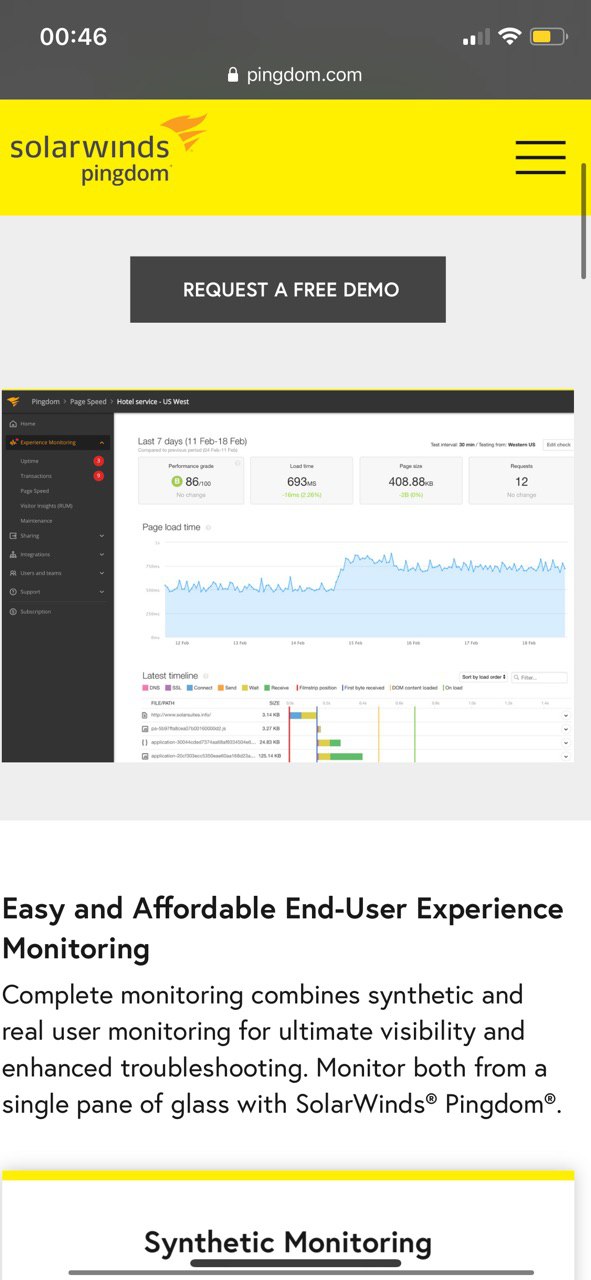591x1280 pixels.
Task: Click the Page Speed breadcrumb link
Action: pyautogui.click(x=88, y=401)
